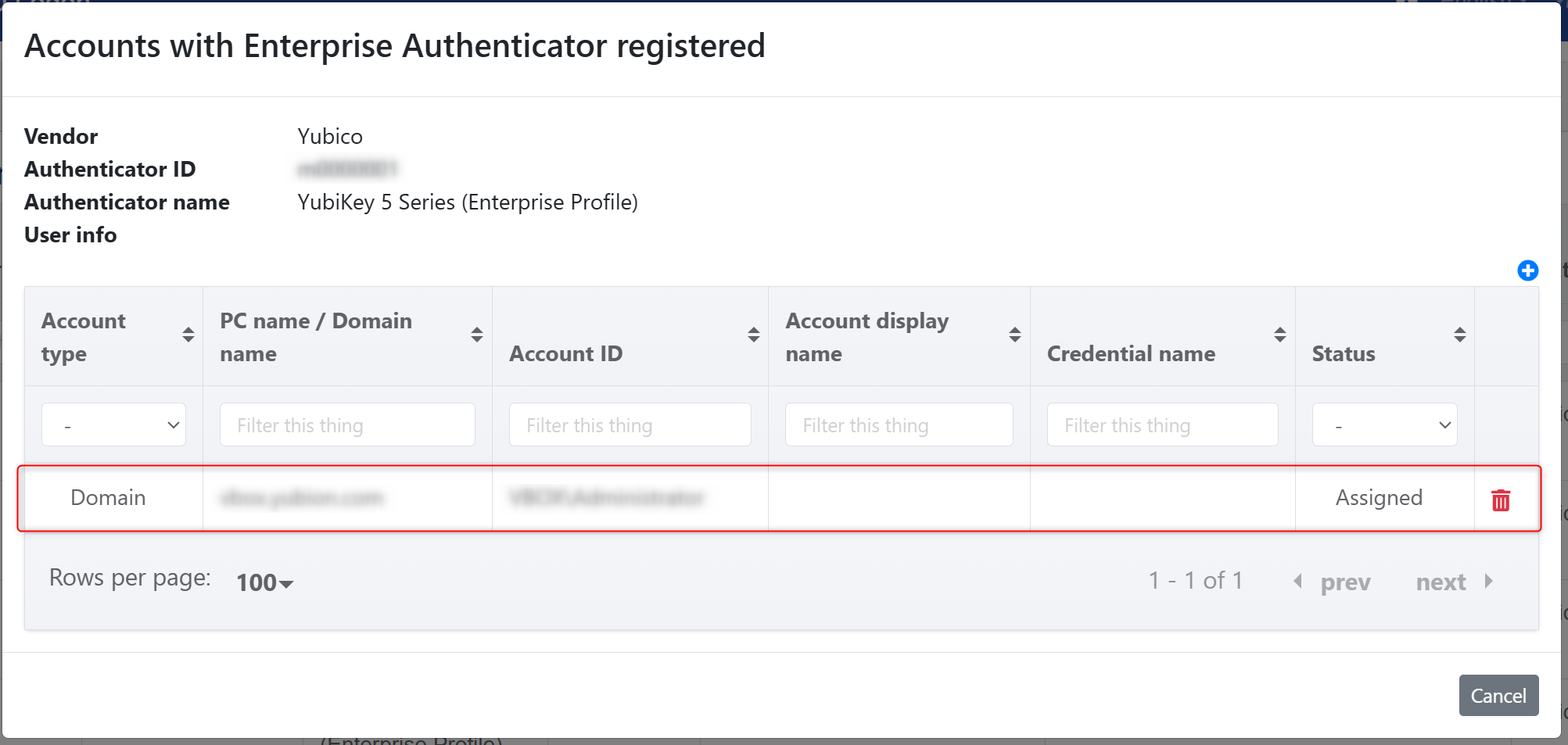Open the Status filter dropdown
Screen dimensions: 1568x745
[x=1384, y=424]
